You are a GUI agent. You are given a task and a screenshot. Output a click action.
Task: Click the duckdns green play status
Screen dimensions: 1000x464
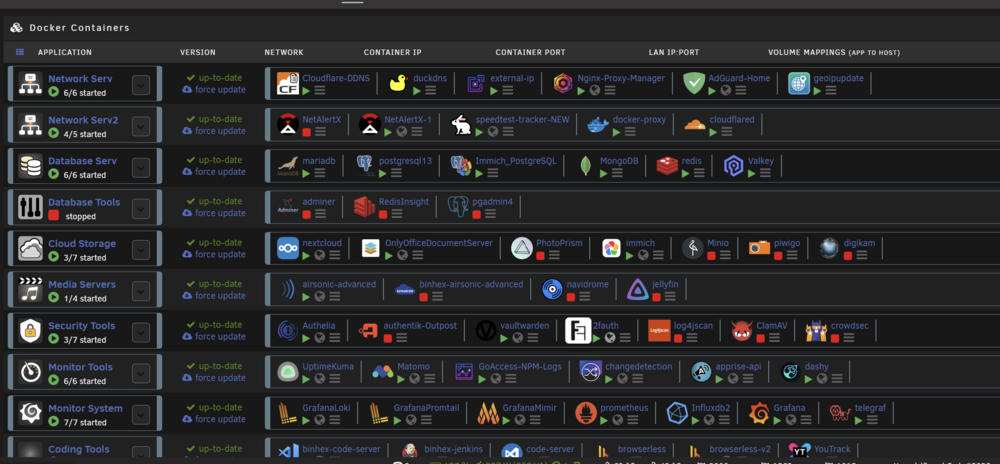pyautogui.click(x=417, y=91)
